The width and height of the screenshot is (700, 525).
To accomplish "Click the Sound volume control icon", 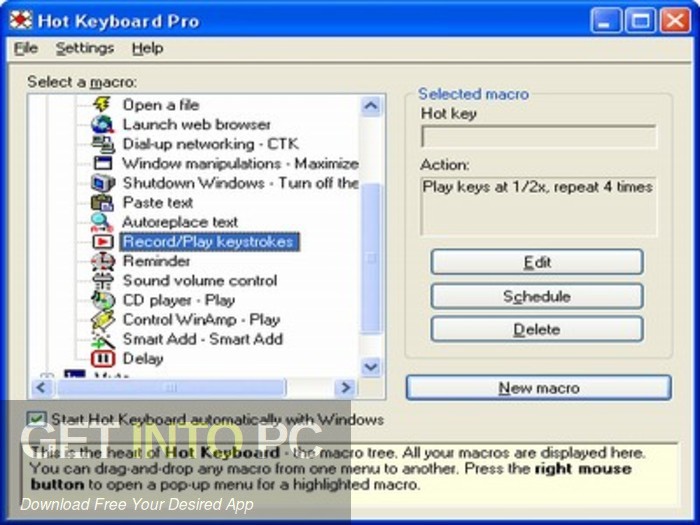I will (103, 280).
